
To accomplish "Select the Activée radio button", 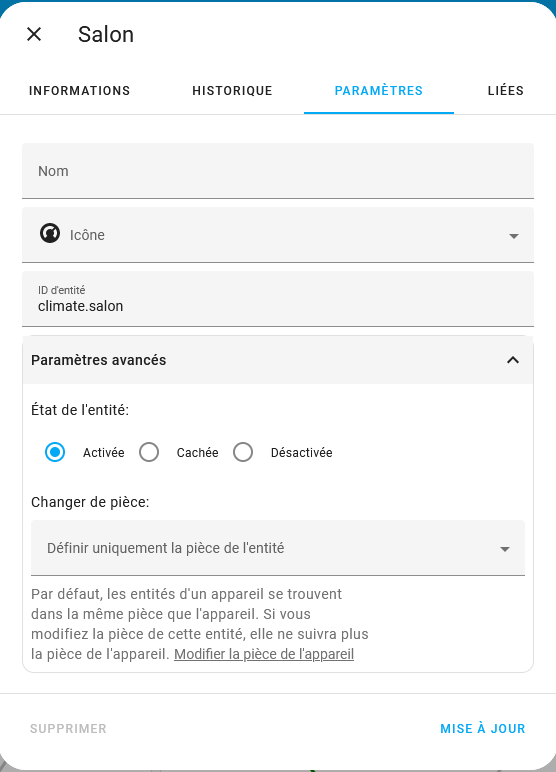I will [55, 452].
